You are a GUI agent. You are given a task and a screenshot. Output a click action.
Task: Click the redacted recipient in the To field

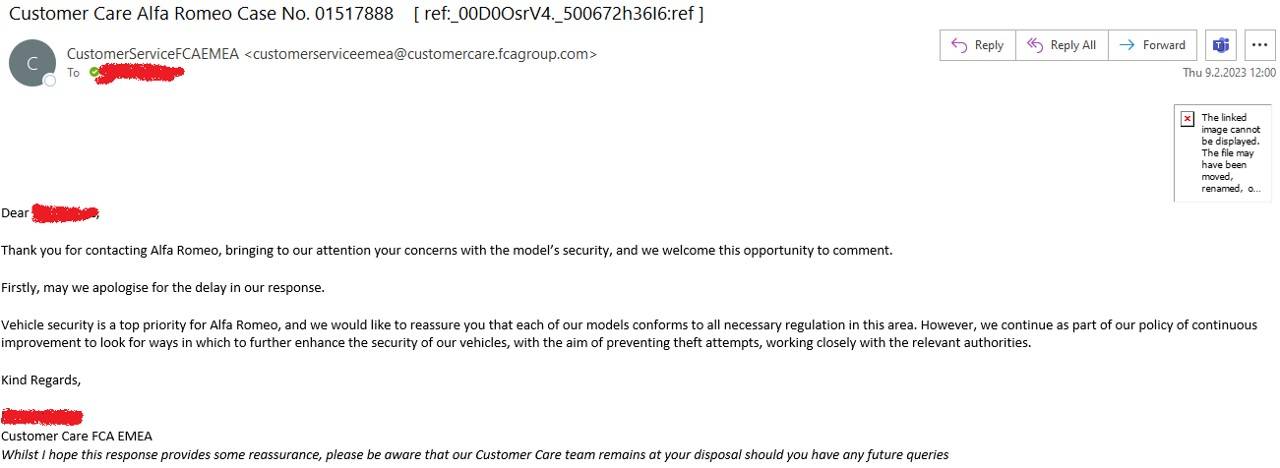click(138, 72)
